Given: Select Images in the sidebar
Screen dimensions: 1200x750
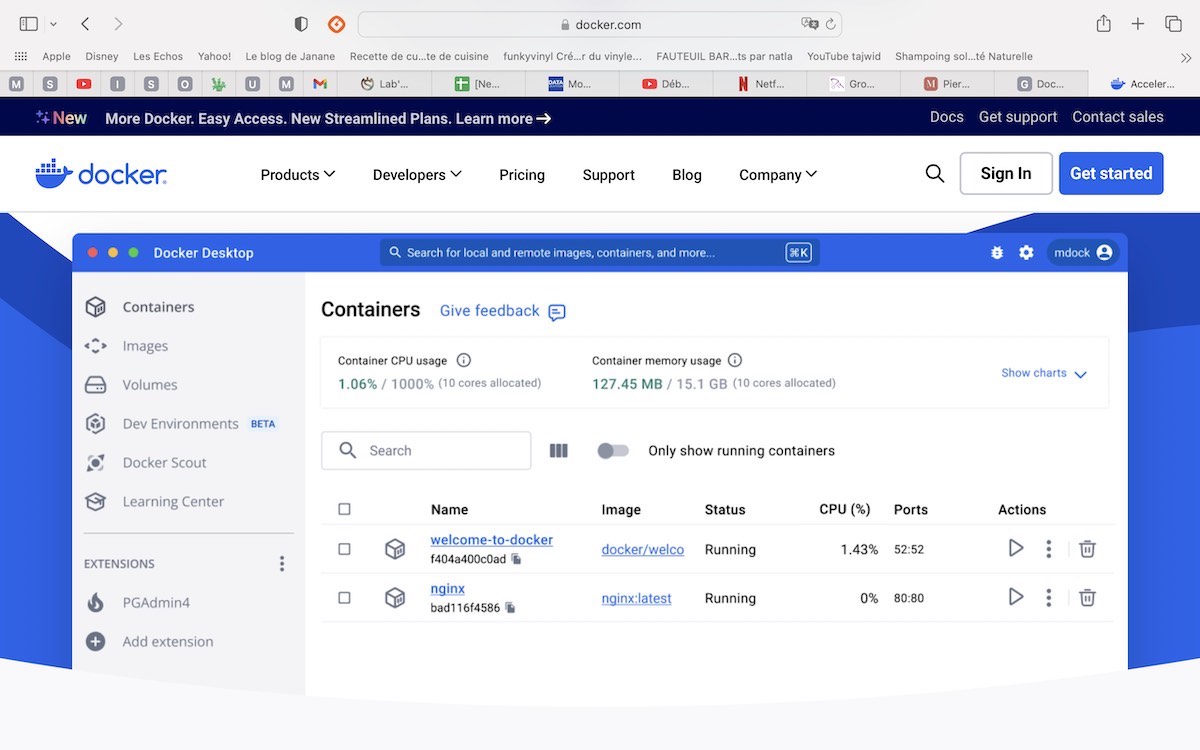Looking at the screenshot, I should (x=145, y=346).
